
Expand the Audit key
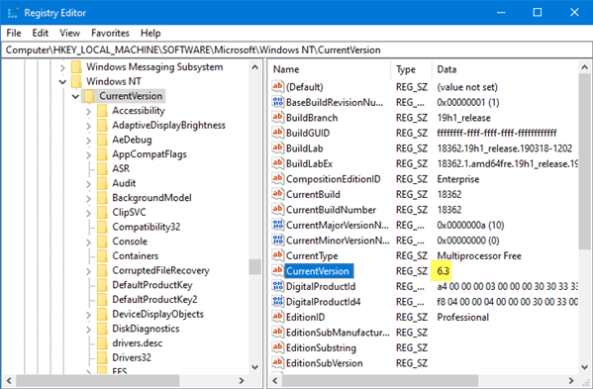(88, 184)
